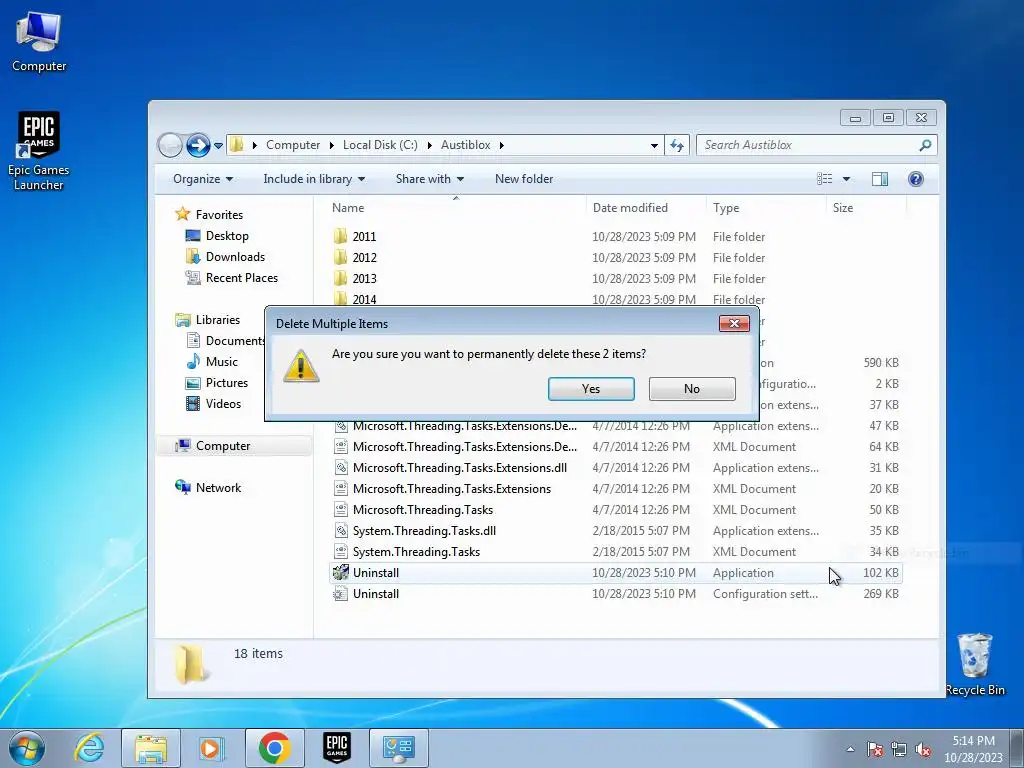Open the Computer desktop icon

pos(39,41)
